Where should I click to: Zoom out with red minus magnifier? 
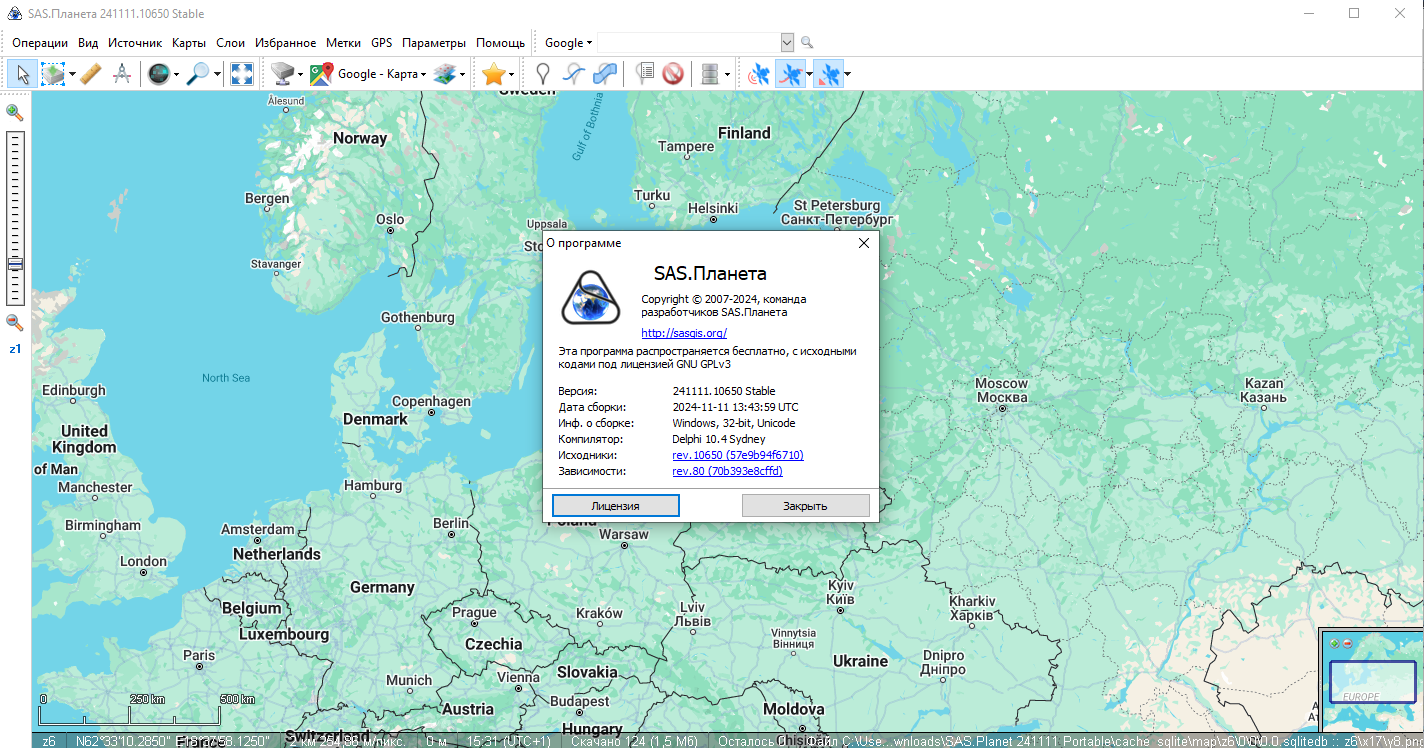(15, 322)
